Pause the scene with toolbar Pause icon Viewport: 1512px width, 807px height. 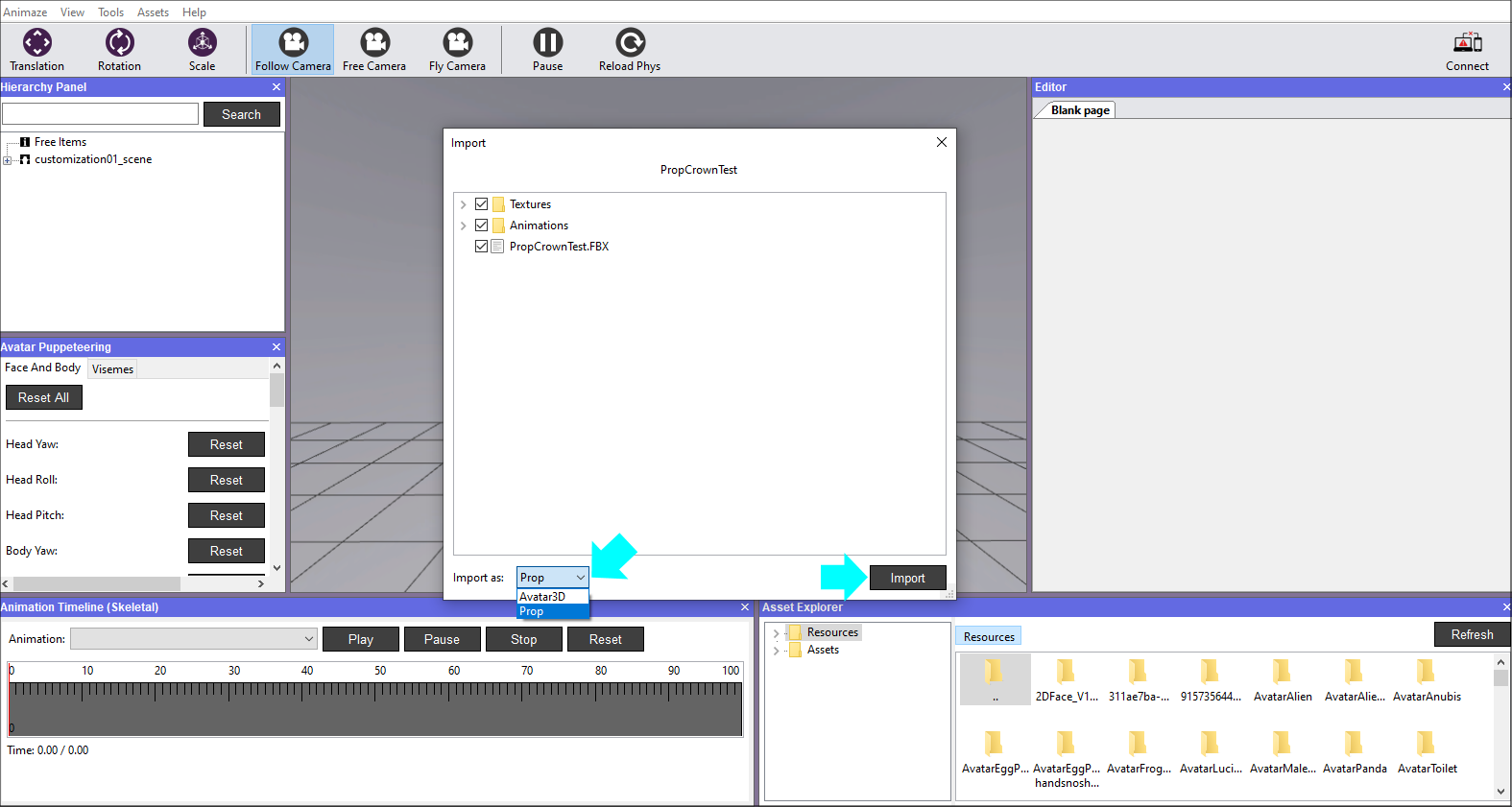click(x=547, y=50)
